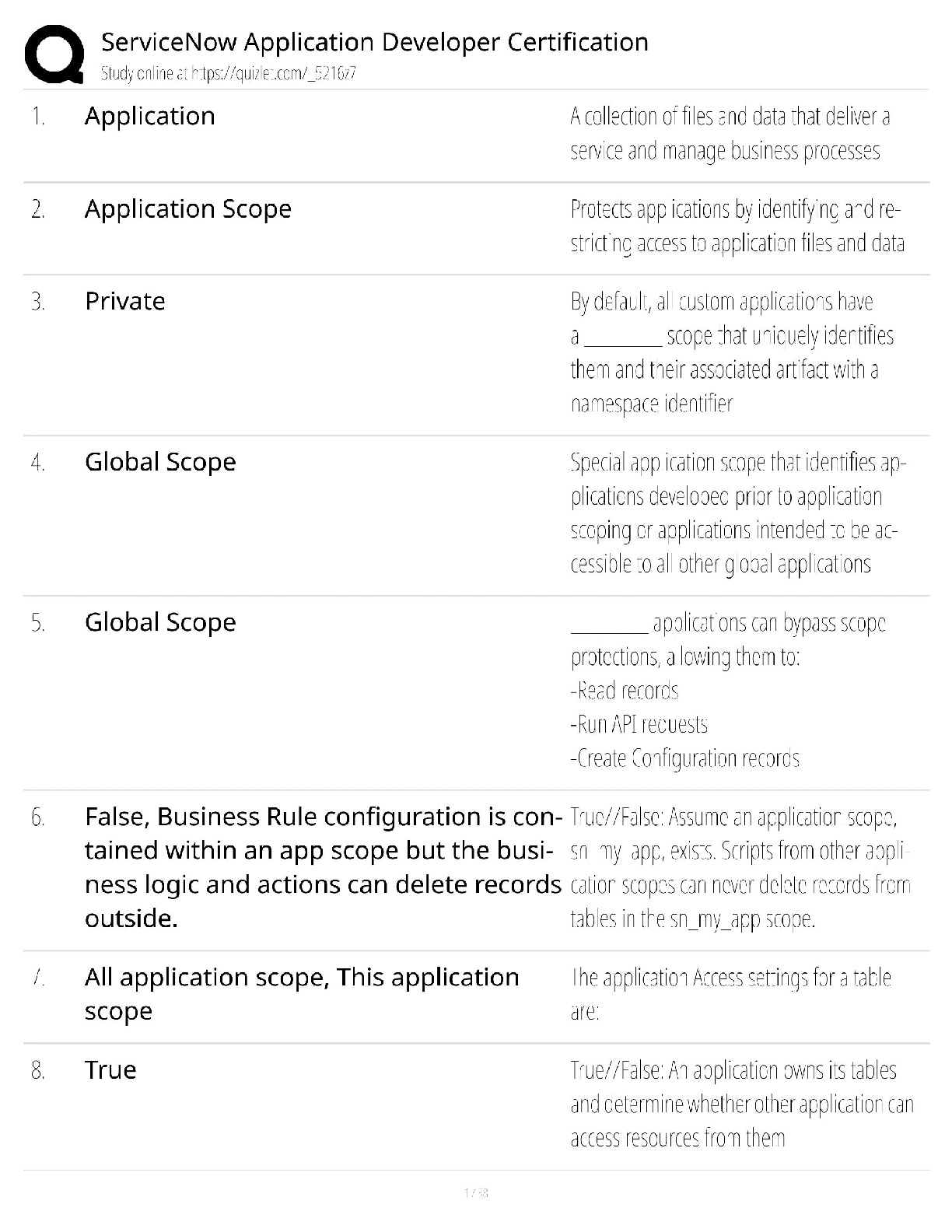Click the Quizlet logo icon

click(54, 54)
